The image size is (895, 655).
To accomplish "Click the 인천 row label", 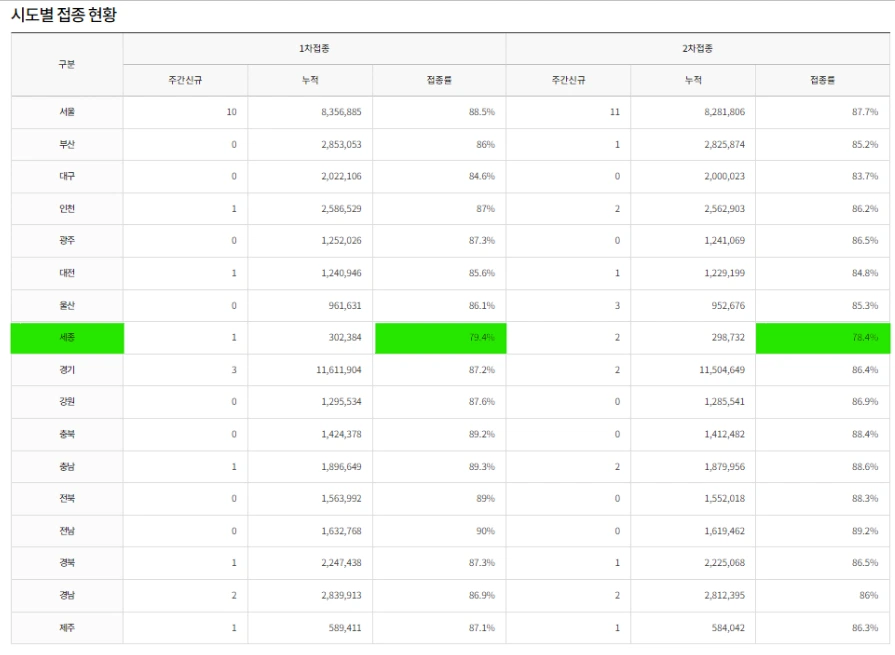I will point(67,209).
